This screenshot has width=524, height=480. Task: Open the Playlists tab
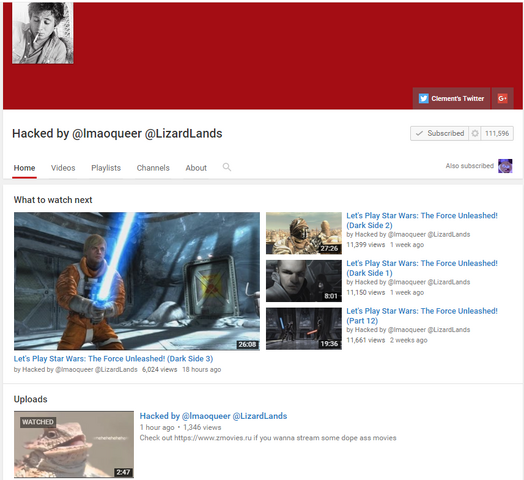pos(106,168)
